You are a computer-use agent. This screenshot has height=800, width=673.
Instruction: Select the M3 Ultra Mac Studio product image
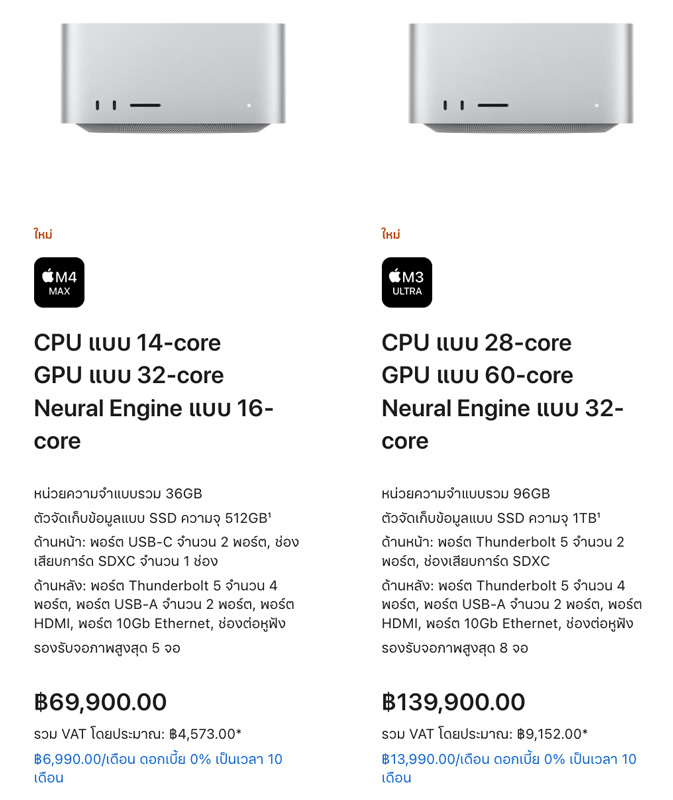(520, 78)
